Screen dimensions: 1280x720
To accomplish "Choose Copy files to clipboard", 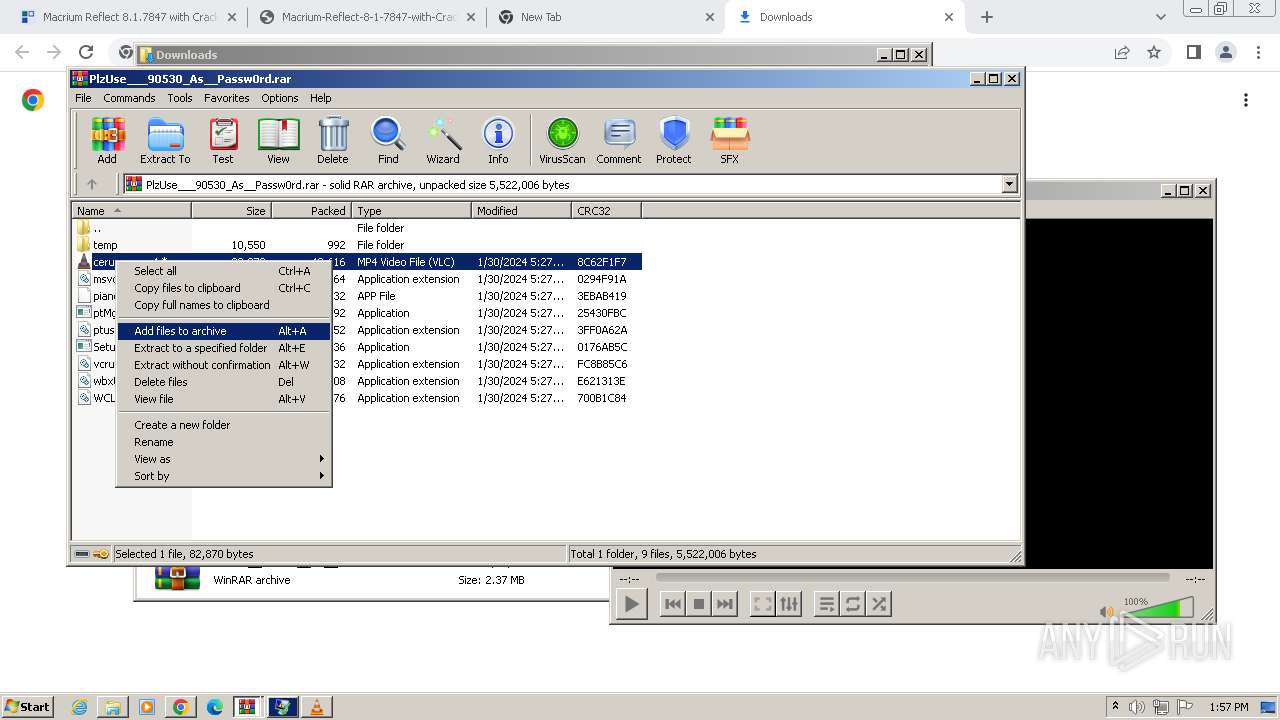I will pos(224,288).
